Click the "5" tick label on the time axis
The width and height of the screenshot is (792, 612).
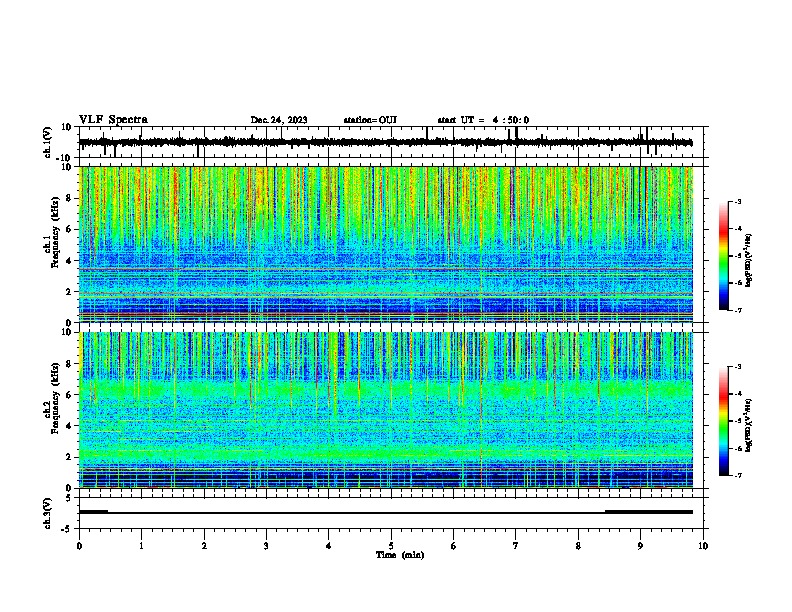pyautogui.click(x=391, y=546)
